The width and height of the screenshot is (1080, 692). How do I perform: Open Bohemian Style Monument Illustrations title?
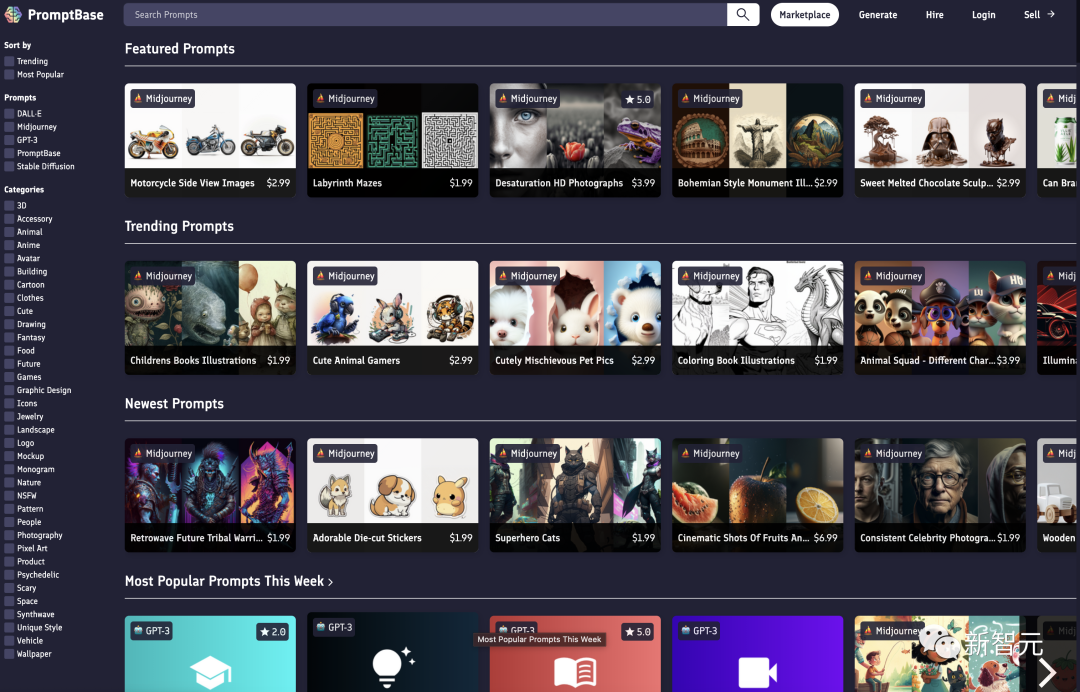point(745,183)
